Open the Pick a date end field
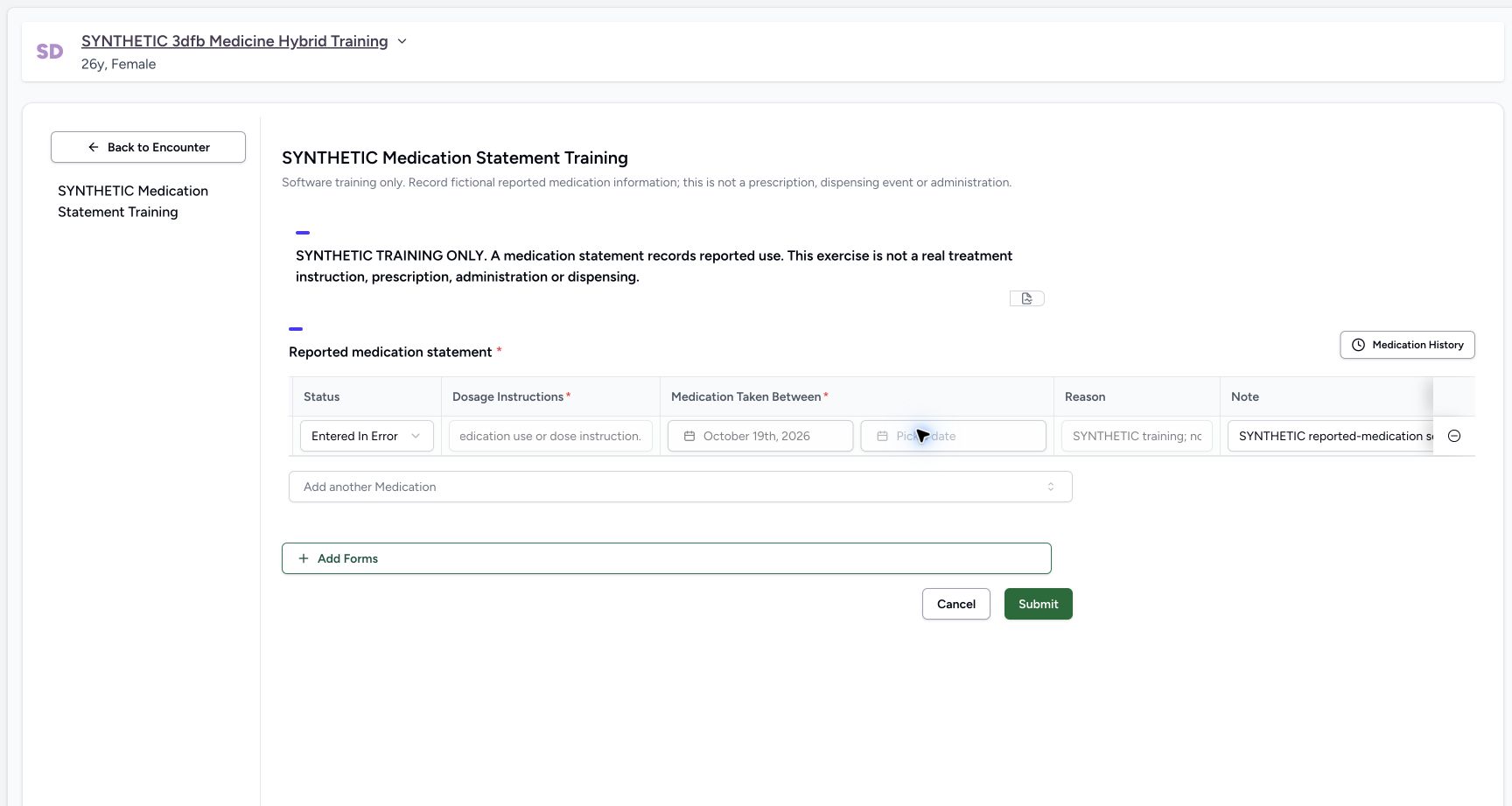Image resolution: width=1512 pixels, height=806 pixels. click(x=953, y=436)
